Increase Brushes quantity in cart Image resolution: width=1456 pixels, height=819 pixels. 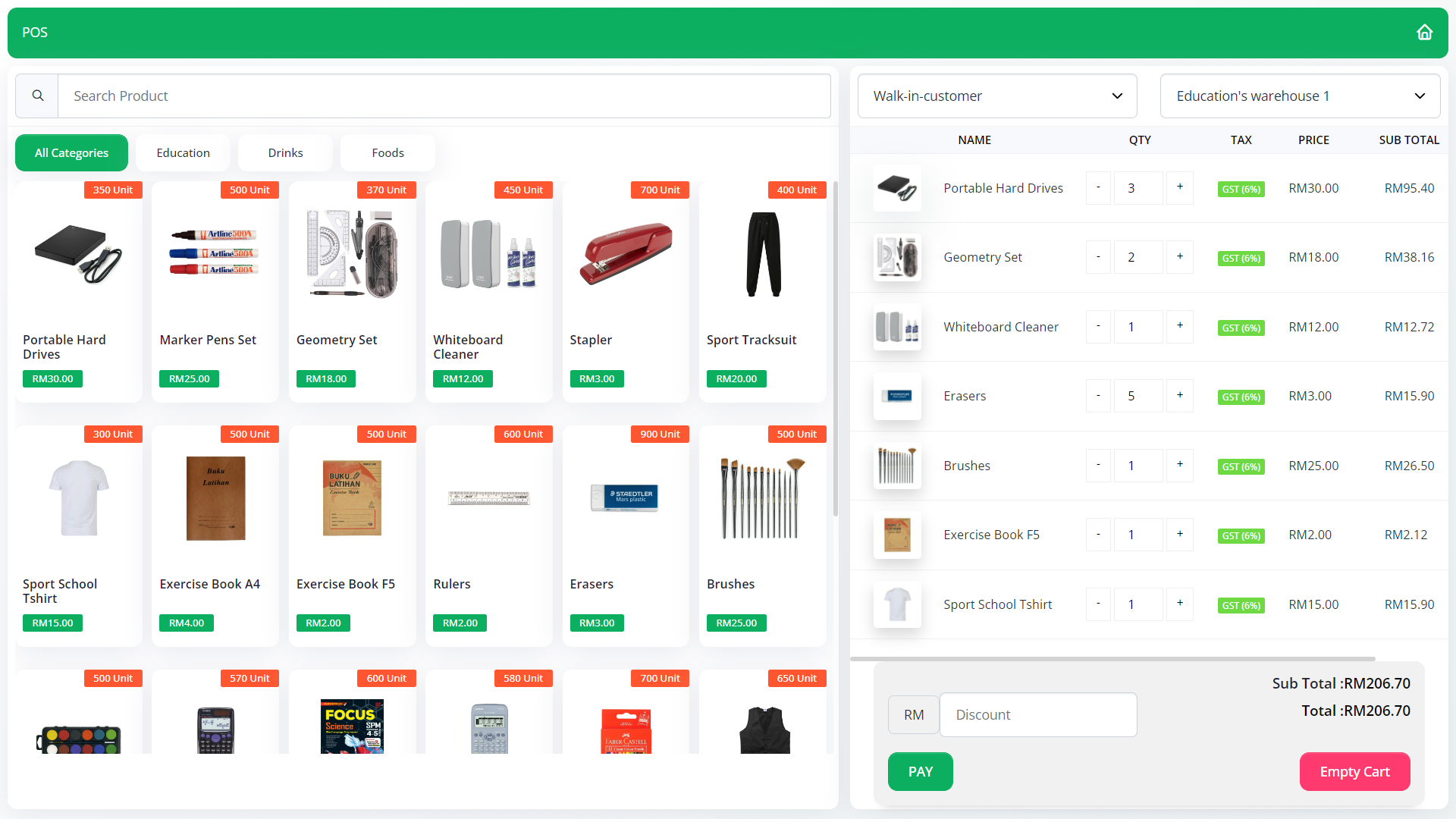pyautogui.click(x=1180, y=465)
